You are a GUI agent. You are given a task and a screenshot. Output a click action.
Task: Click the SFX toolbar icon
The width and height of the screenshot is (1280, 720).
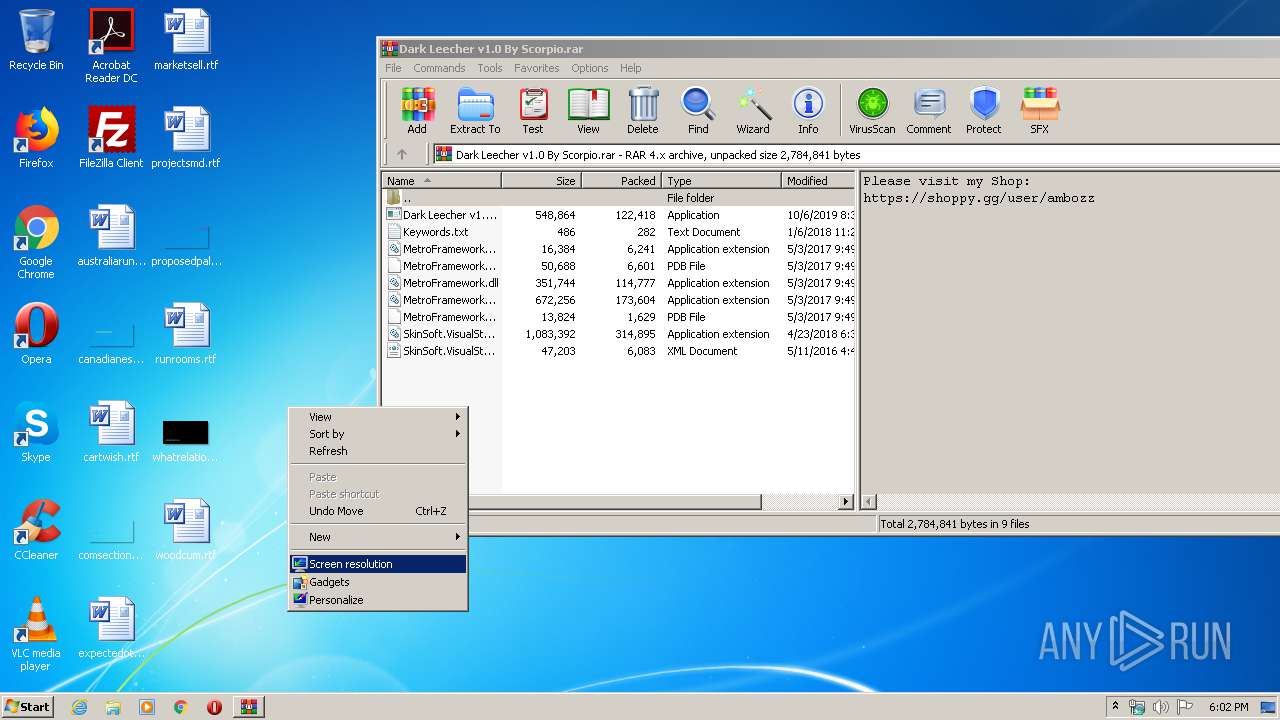[x=1040, y=110]
